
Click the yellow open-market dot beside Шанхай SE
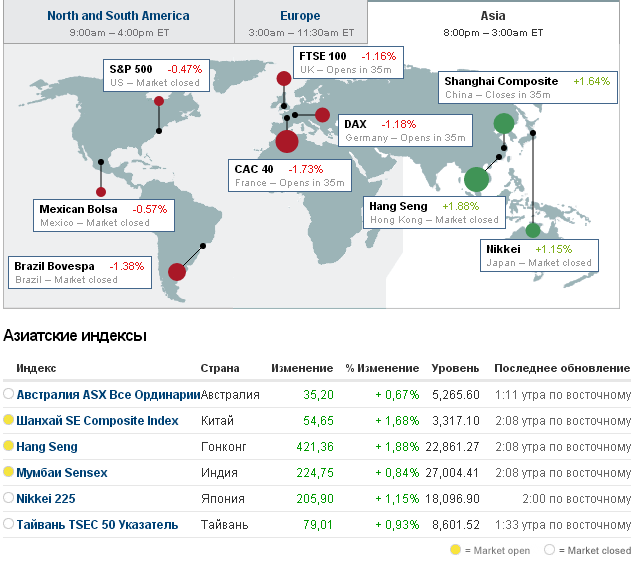pyautogui.click(x=9, y=420)
